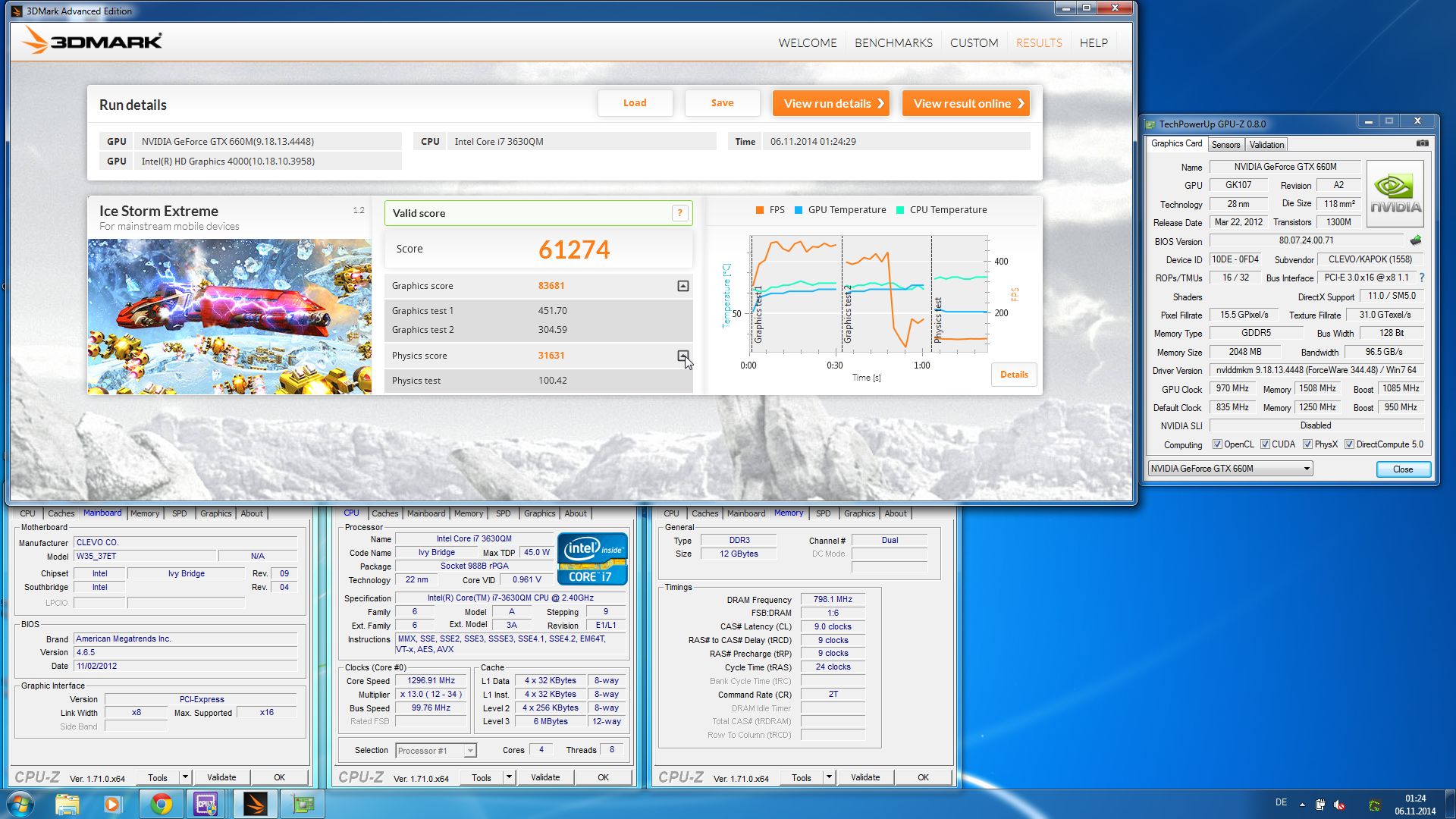The image size is (1456, 819).
Task: Click the GPU-Z taskbar icon
Action: [303, 804]
